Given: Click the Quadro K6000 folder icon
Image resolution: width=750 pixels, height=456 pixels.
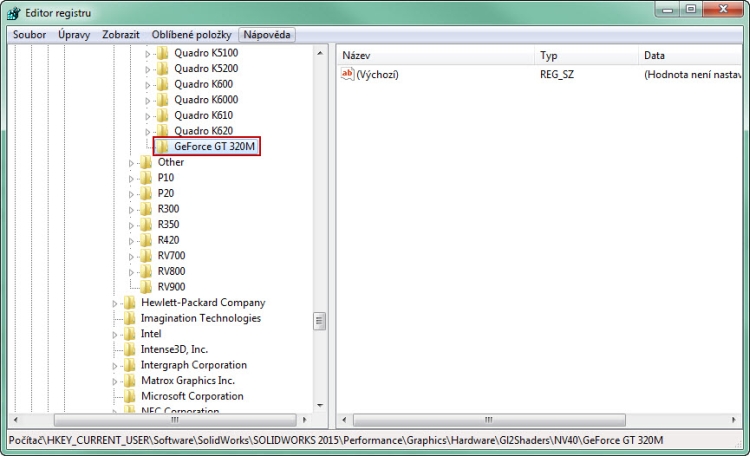Looking at the screenshot, I should [163, 100].
